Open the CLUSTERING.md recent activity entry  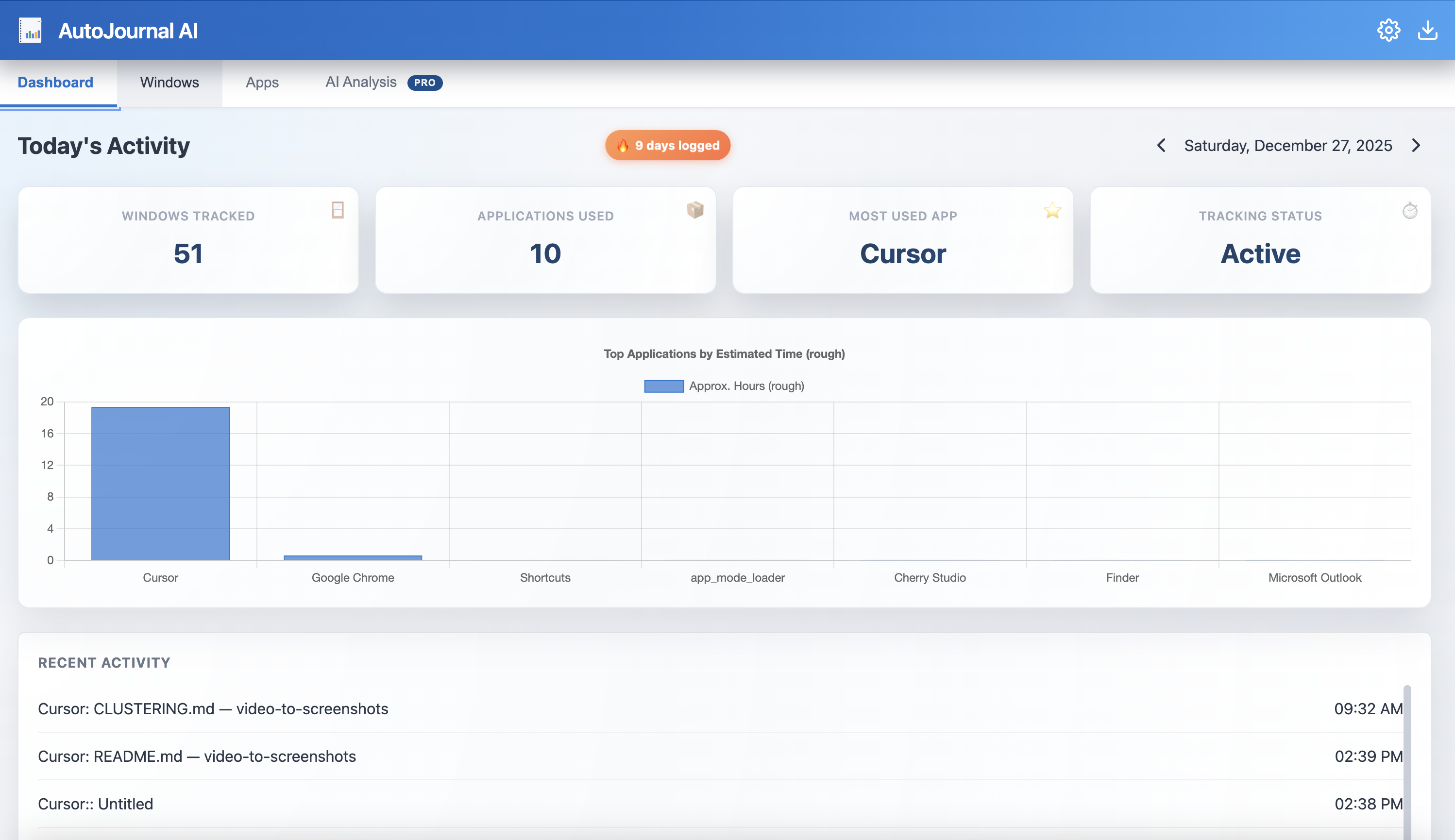pyautogui.click(x=213, y=708)
